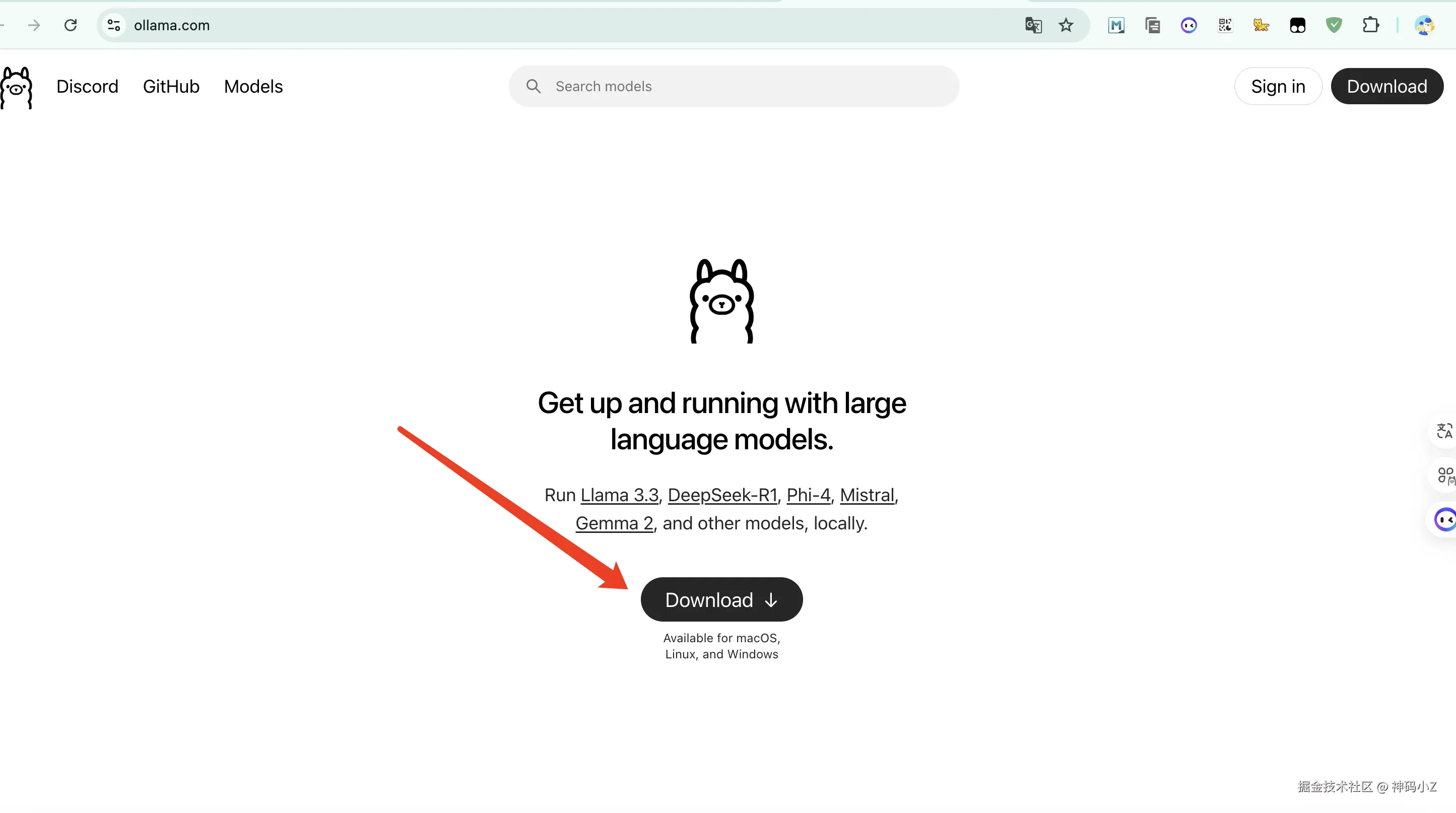This screenshot has height=813, width=1456.
Task: Reload the page with the refresh icon
Action: point(71,25)
